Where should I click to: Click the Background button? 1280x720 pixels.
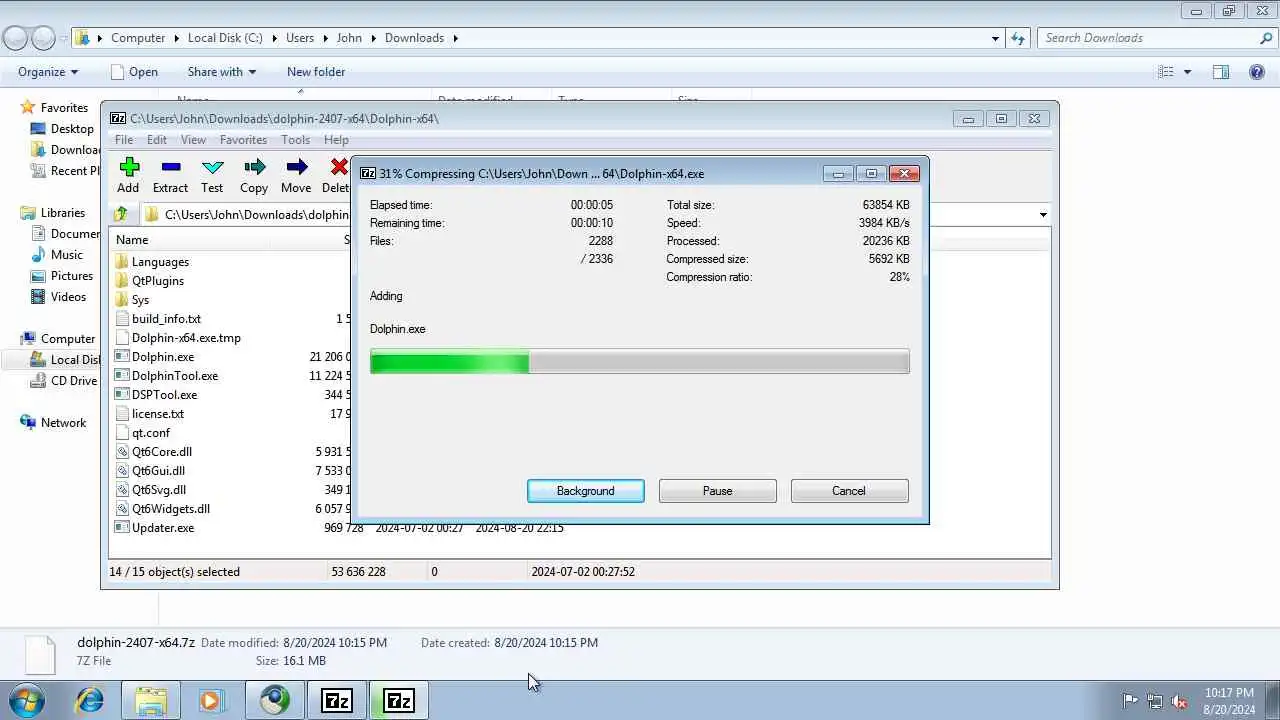click(x=586, y=491)
